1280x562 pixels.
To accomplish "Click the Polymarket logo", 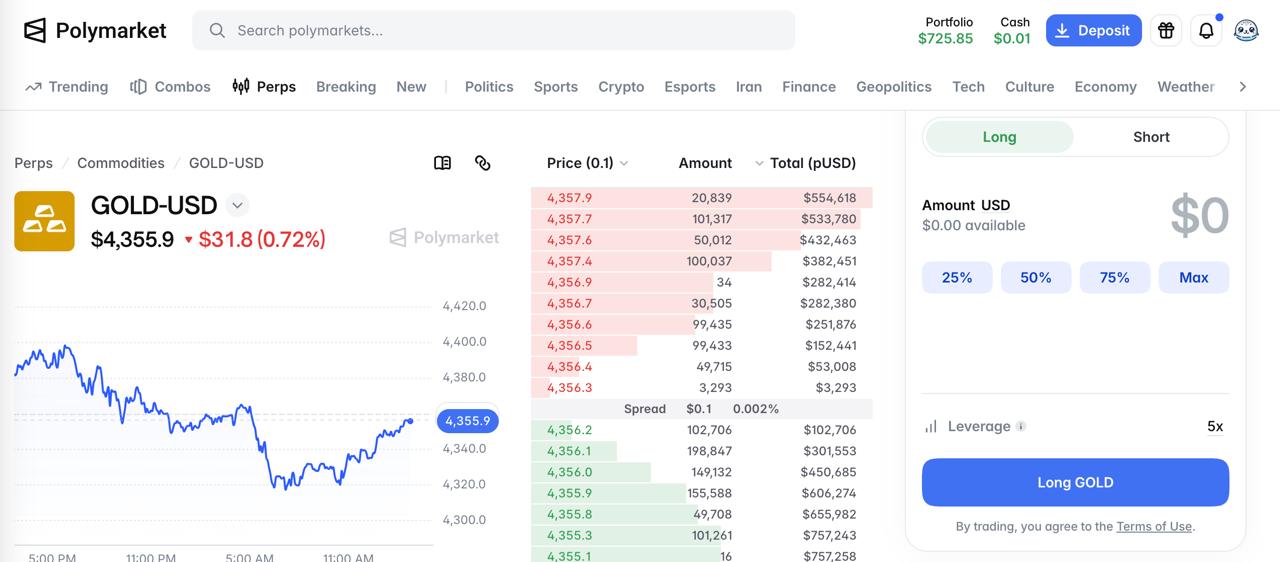I will (95, 30).
